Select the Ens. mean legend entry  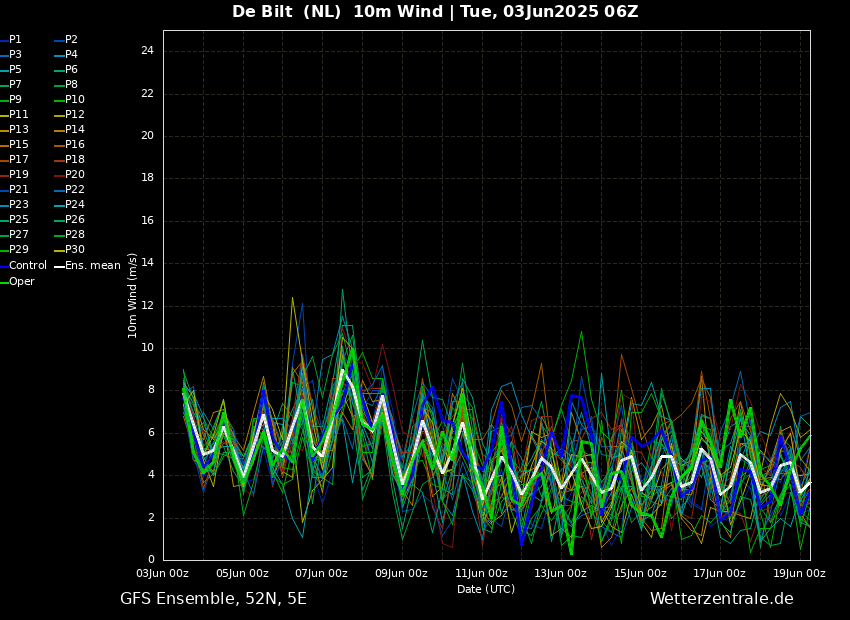[92, 266]
